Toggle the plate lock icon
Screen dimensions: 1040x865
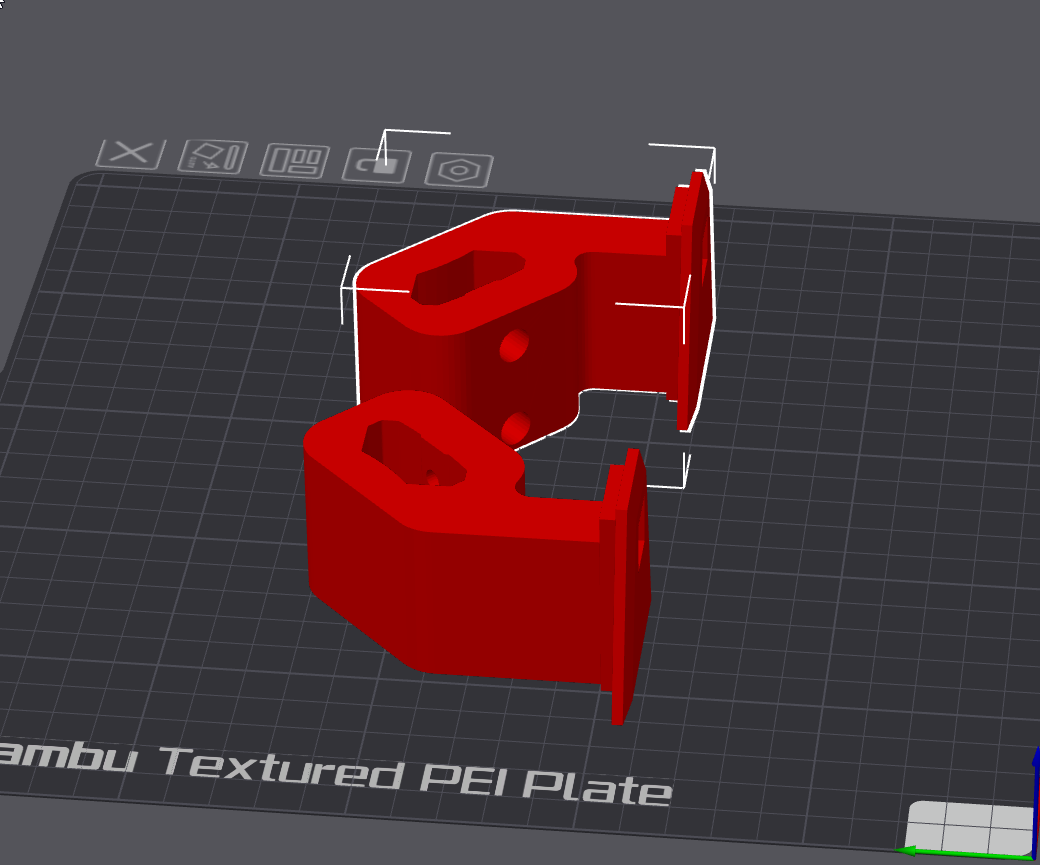(x=377, y=165)
